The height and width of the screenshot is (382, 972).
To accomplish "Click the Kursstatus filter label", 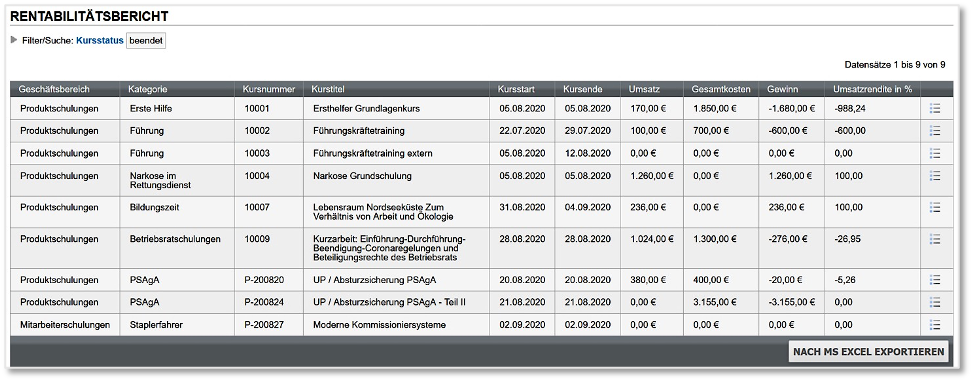I will [x=100, y=41].
